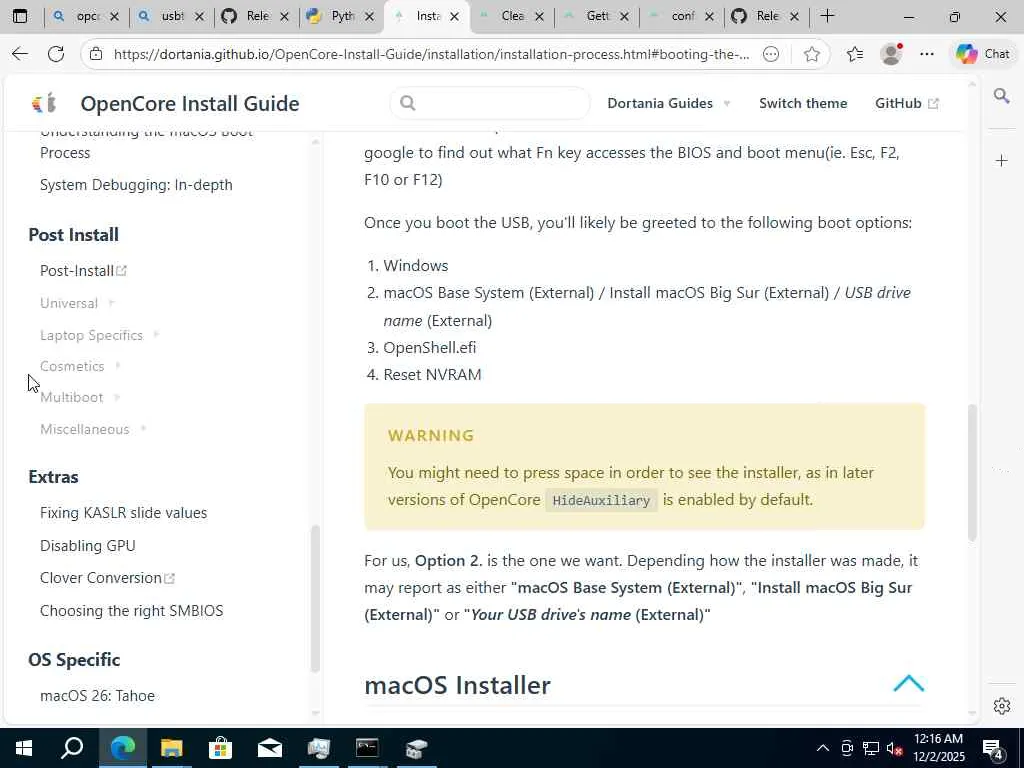Click sidebar search magnifier icon
Screen dimensions: 1024x768
tap(1002, 97)
